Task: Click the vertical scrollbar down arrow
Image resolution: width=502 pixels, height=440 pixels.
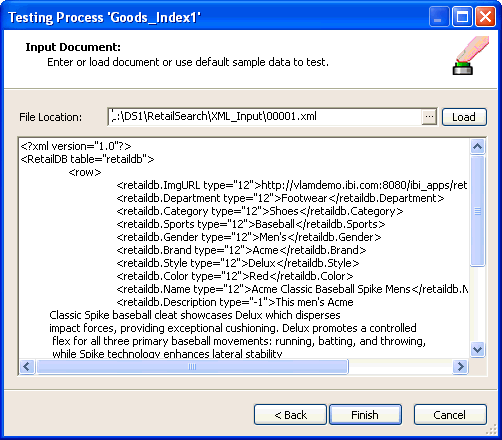Action: coord(477,350)
